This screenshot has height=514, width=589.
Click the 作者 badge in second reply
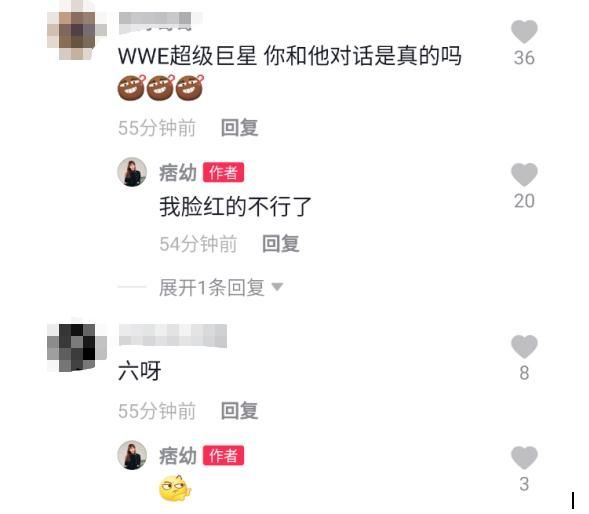click(224, 455)
